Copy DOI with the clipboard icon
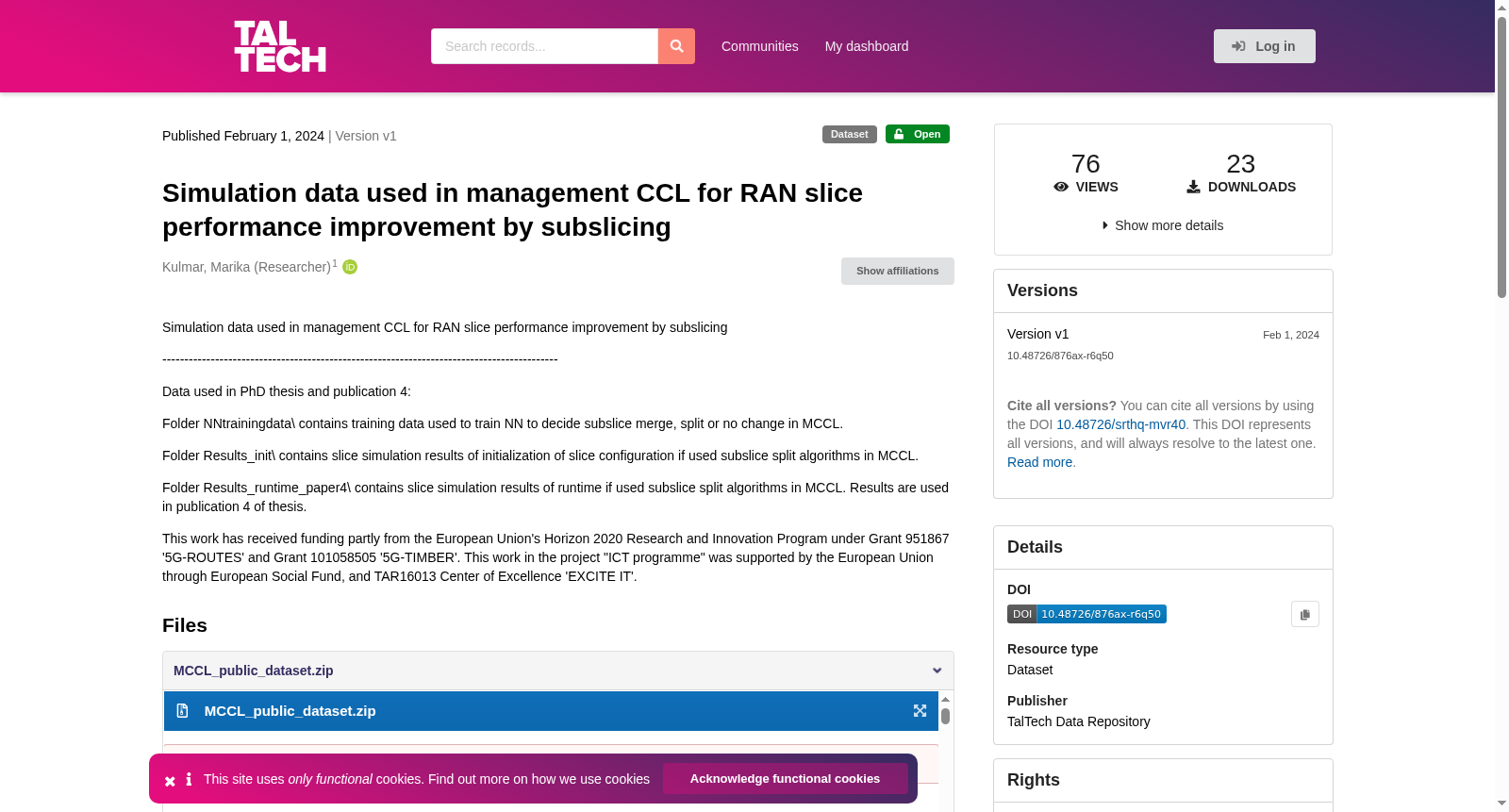 (x=1305, y=614)
